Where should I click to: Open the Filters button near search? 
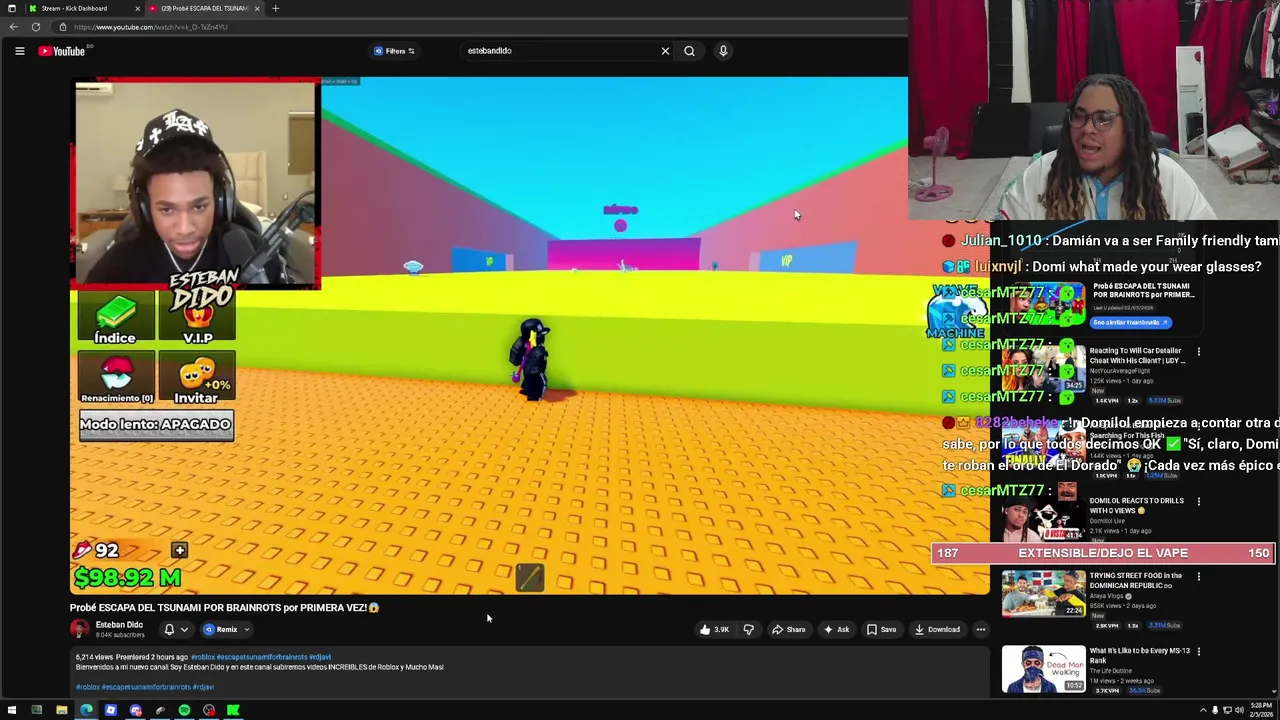tap(394, 51)
